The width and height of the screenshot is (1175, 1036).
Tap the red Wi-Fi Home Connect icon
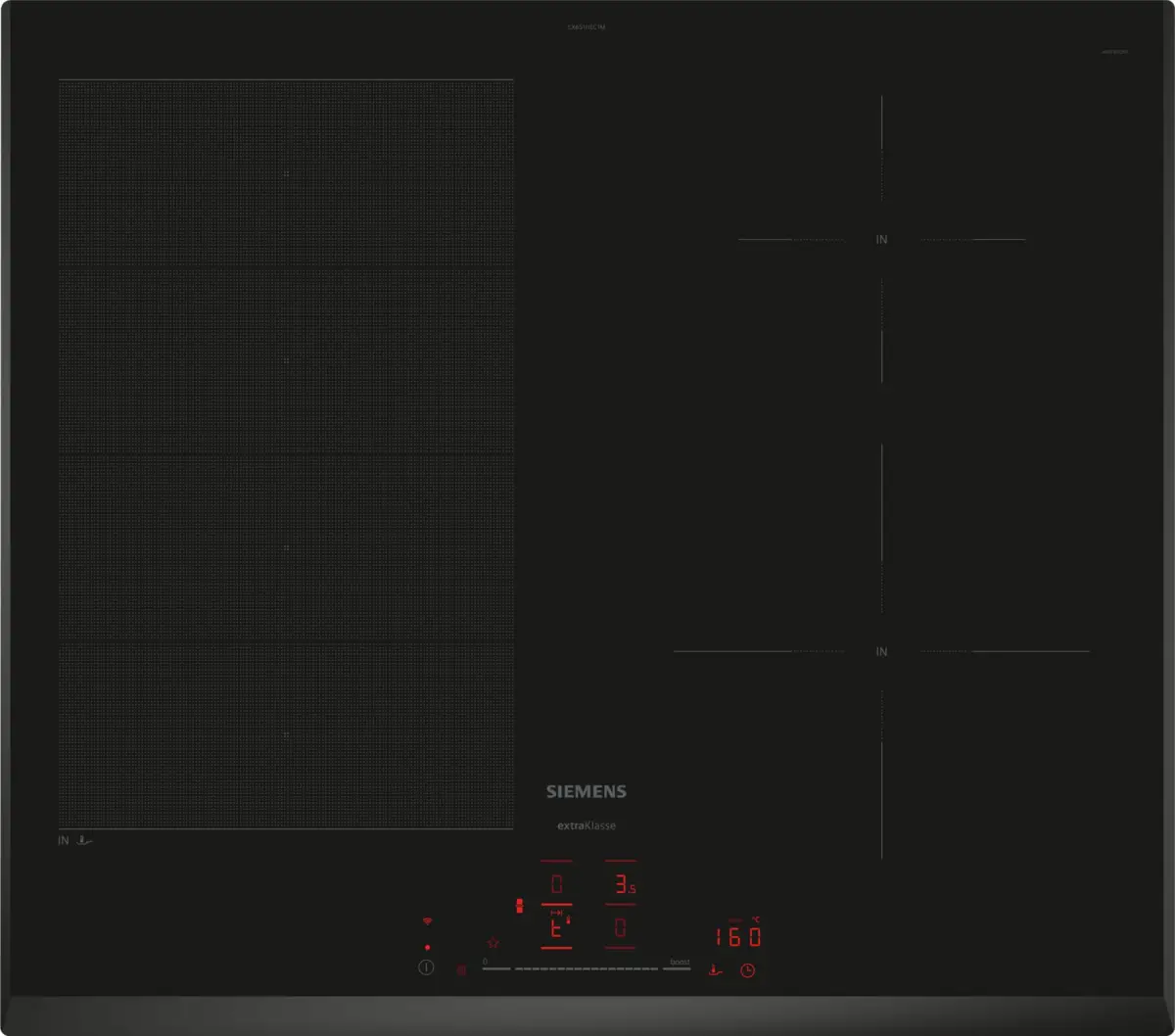pyautogui.click(x=427, y=921)
